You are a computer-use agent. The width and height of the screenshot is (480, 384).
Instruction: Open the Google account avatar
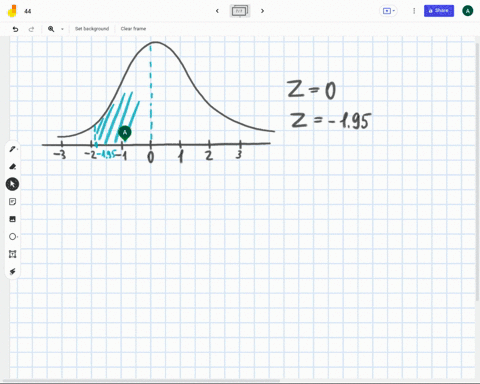[468, 11]
